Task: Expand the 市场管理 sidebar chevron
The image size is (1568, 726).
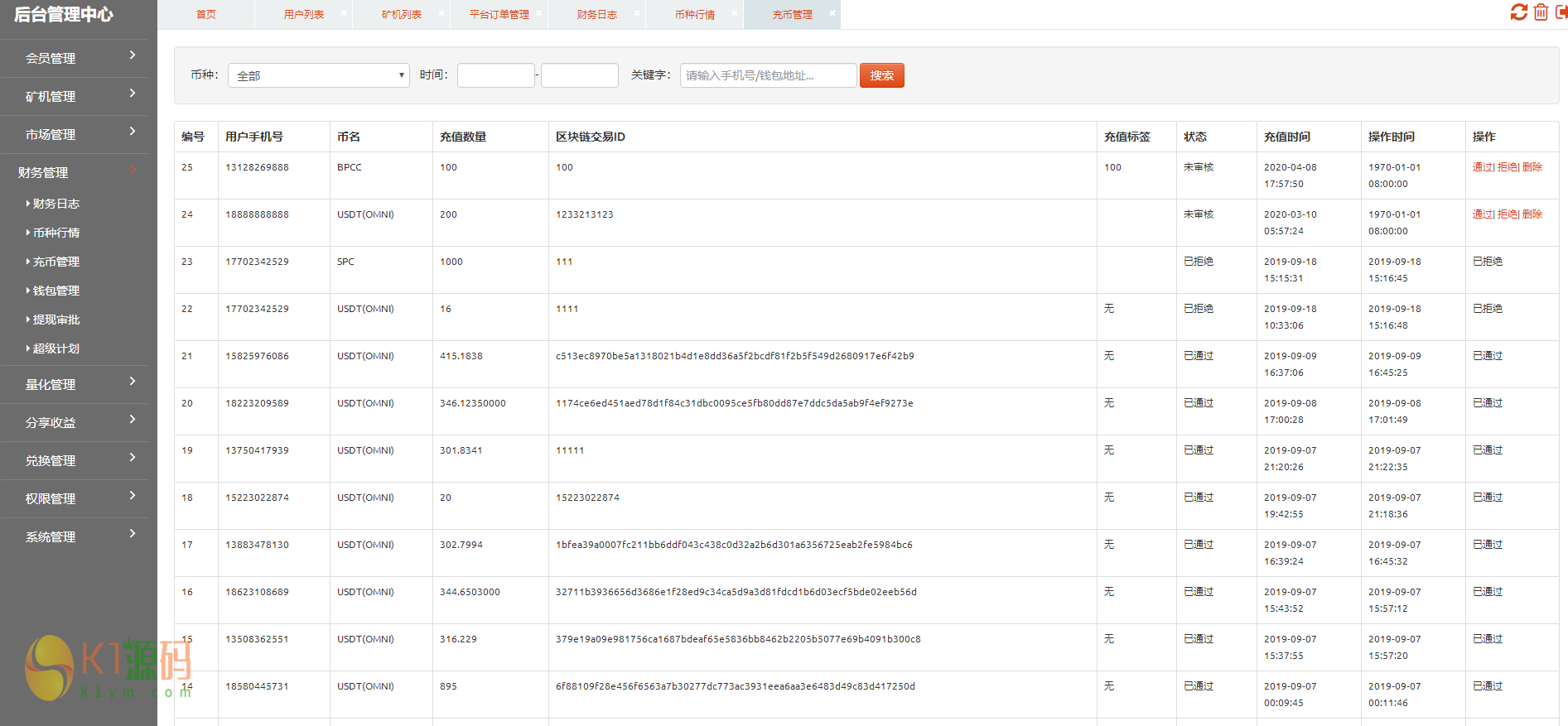Action: [x=133, y=132]
